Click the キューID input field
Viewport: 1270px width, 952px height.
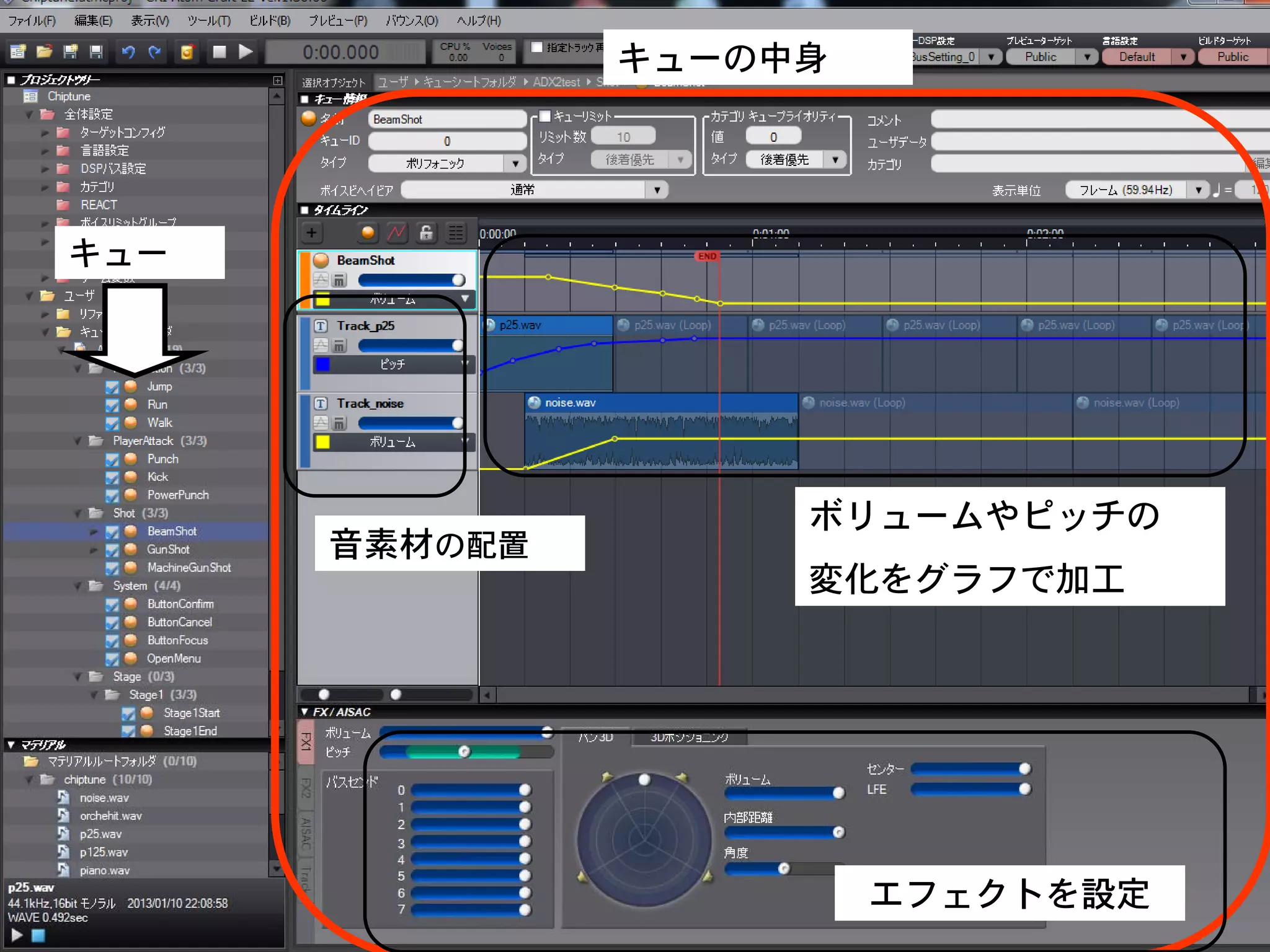click(x=446, y=141)
